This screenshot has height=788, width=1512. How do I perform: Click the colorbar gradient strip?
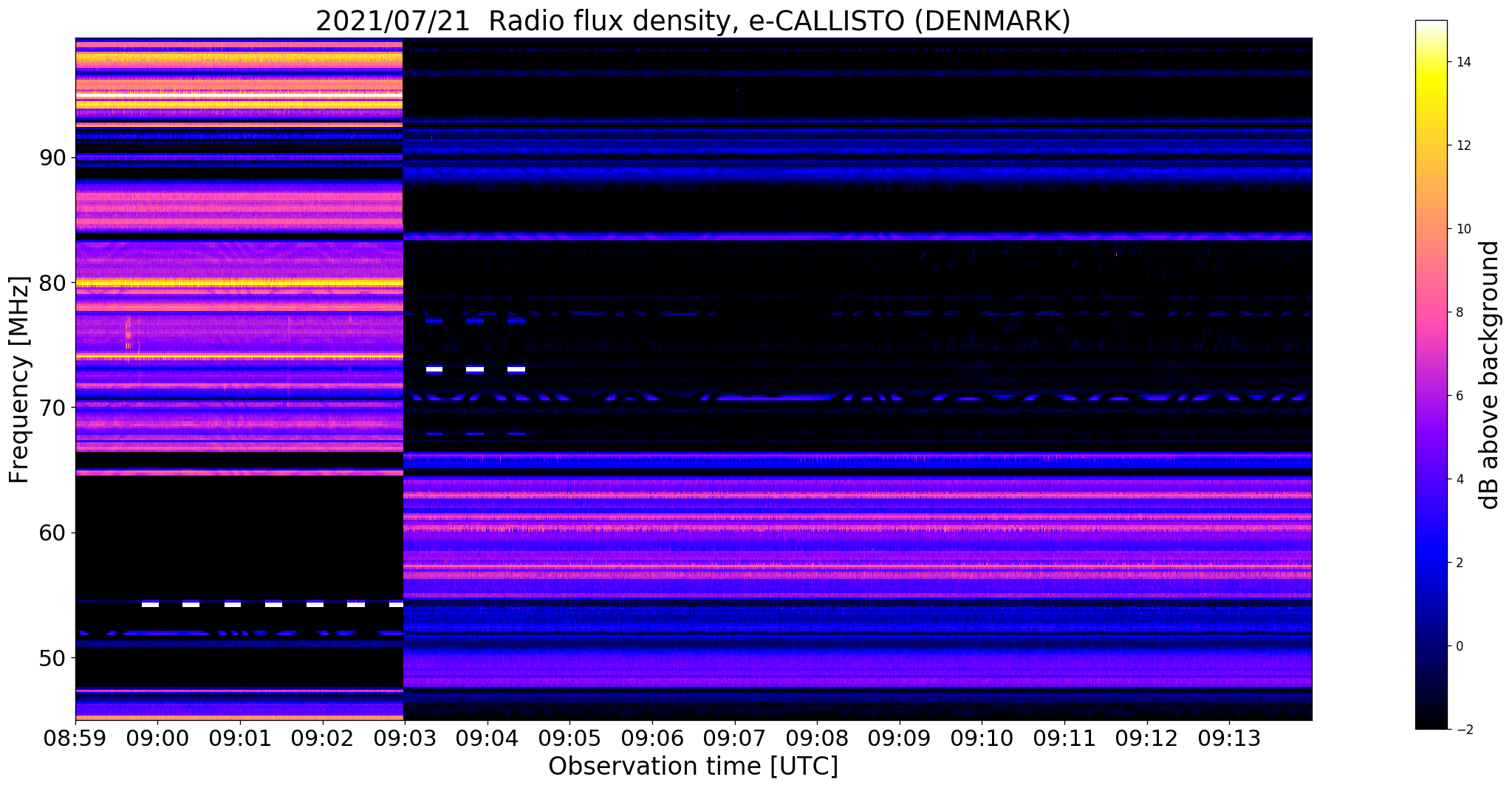(1431, 374)
